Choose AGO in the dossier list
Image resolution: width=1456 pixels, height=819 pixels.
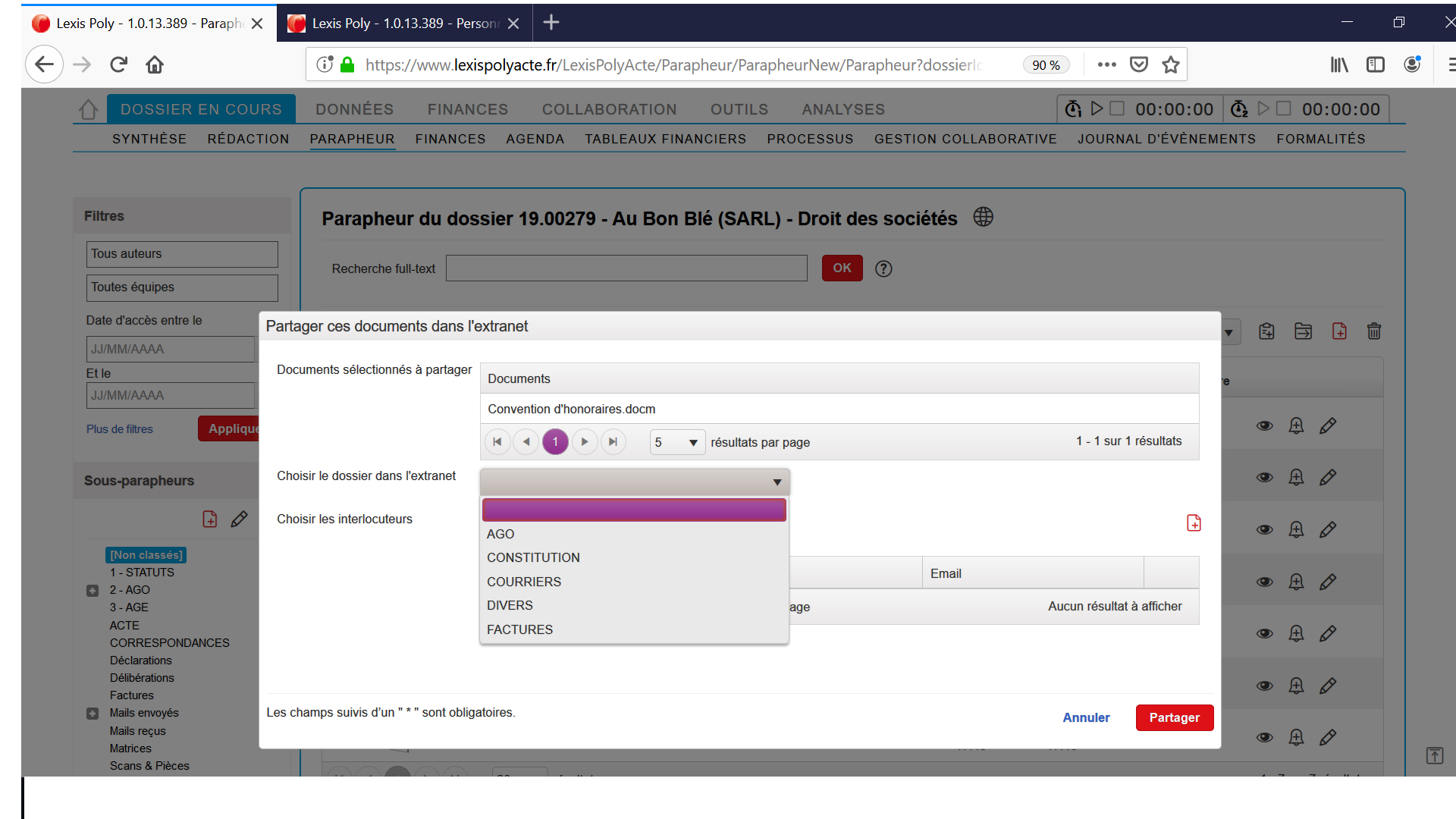tap(634, 535)
